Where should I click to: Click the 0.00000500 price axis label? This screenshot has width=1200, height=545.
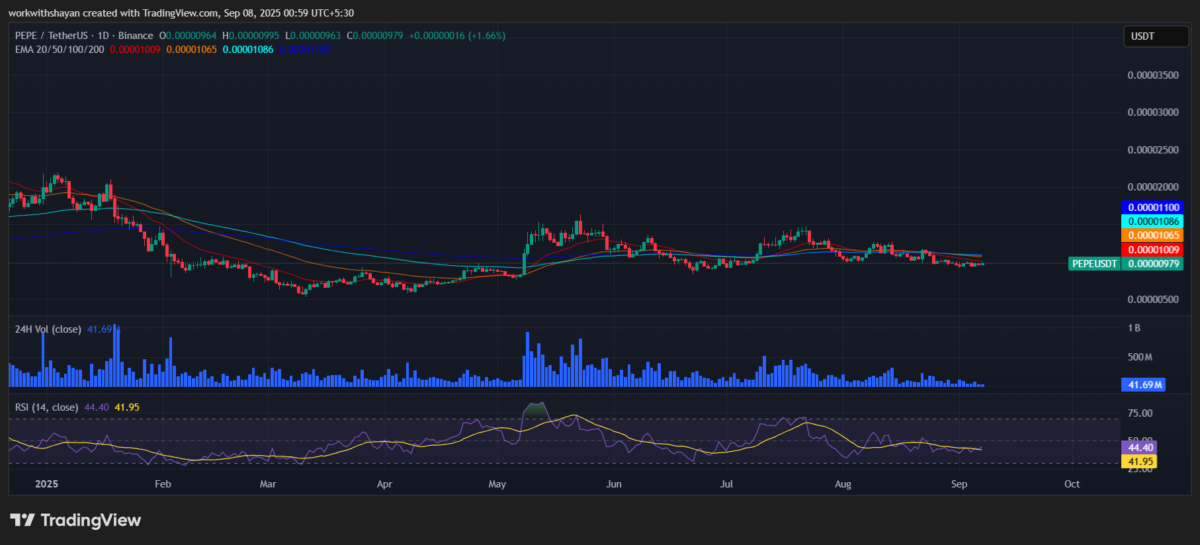(1153, 299)
